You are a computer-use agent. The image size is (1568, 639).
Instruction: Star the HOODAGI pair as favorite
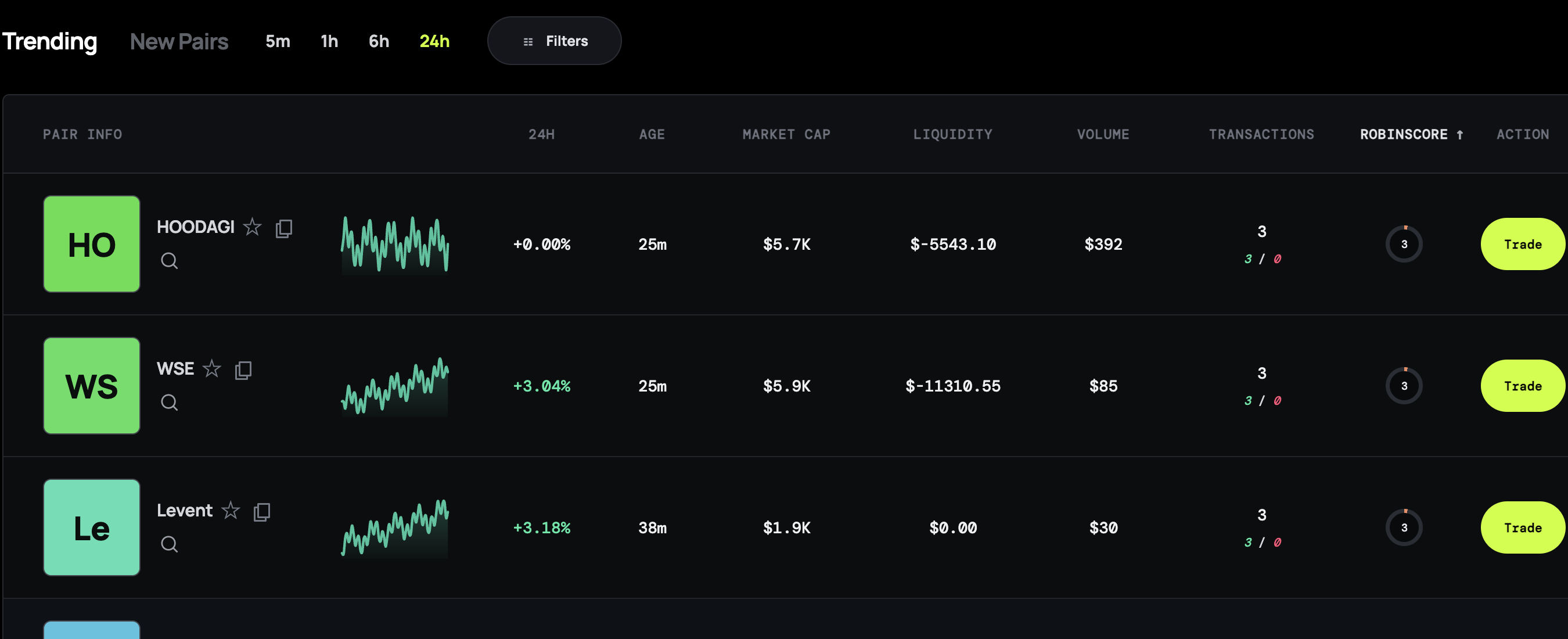252,227
